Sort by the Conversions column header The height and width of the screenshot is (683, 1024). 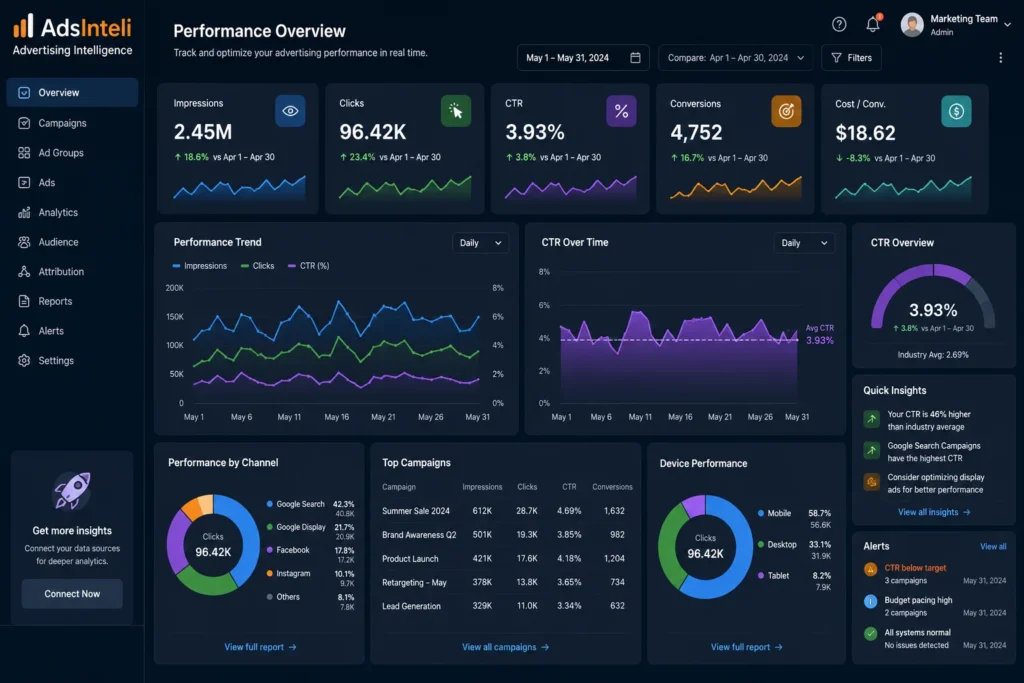(x=612, y=487)
